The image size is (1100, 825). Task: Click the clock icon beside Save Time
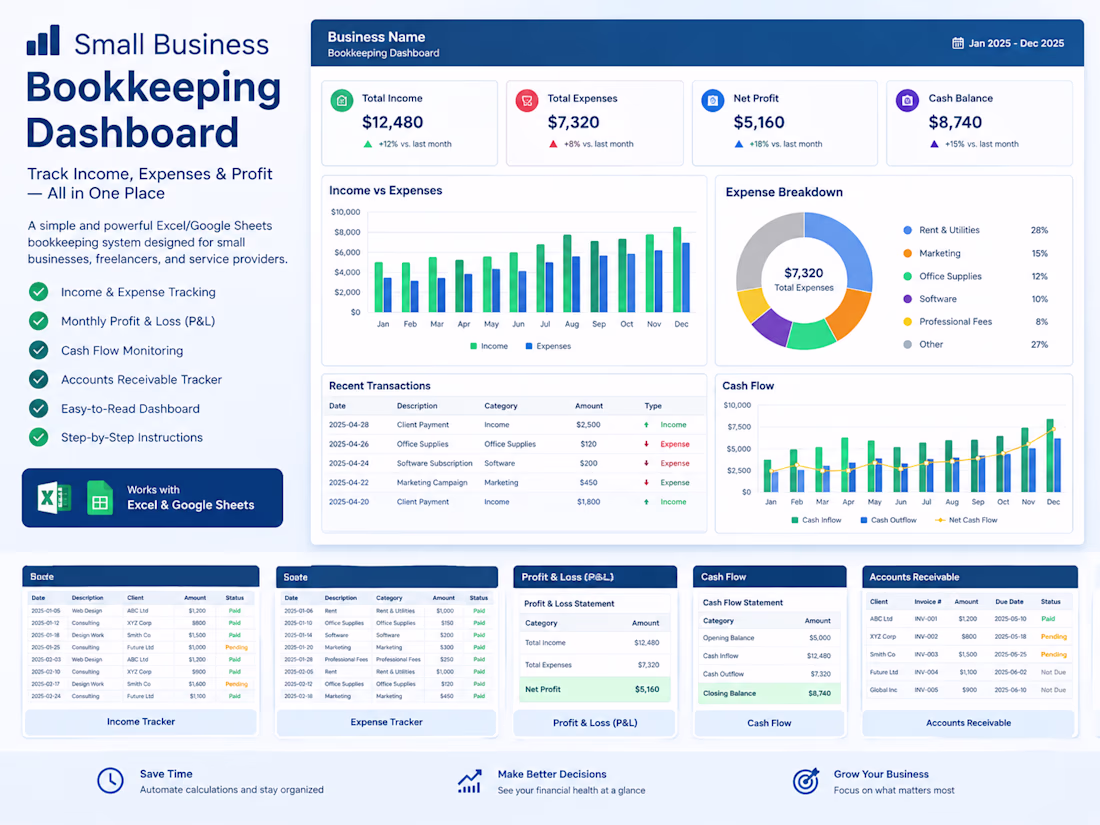110,781
